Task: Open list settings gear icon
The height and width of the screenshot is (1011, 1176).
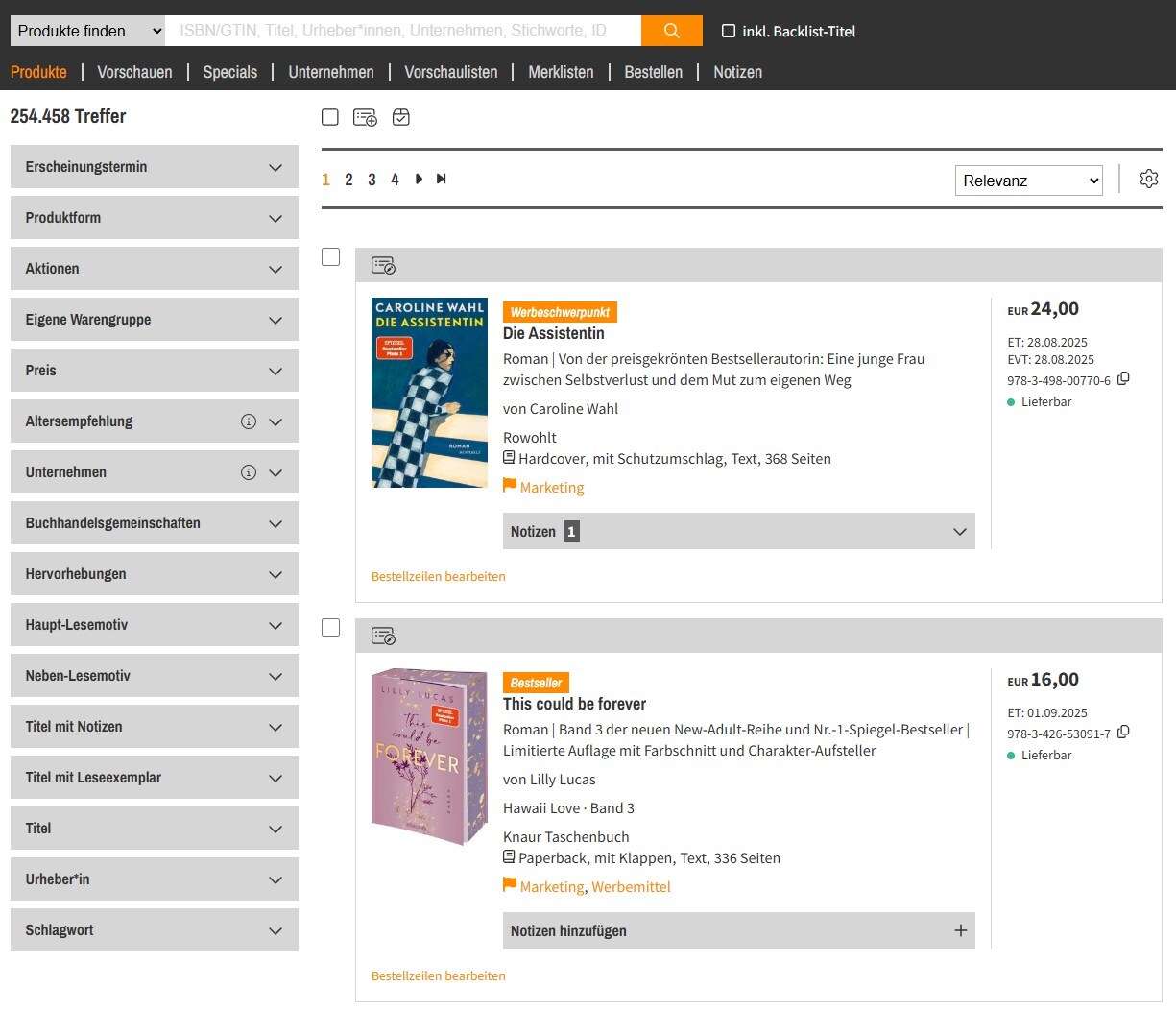Action: 1149,179
